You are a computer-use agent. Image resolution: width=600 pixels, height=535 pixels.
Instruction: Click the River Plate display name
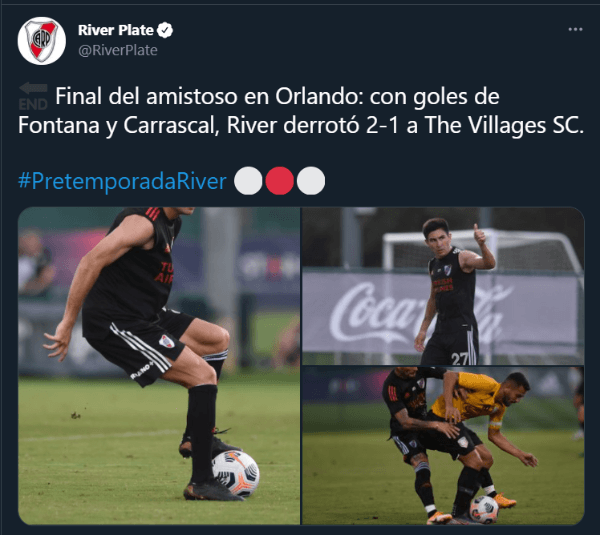[x=116, y=30]
